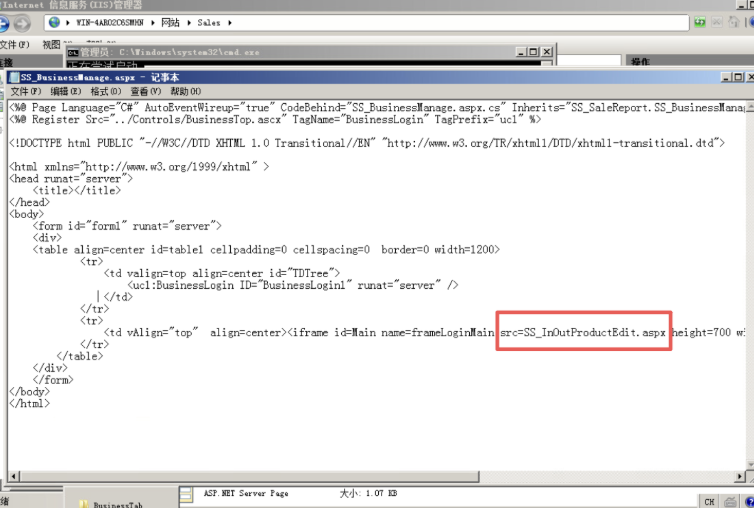Minimize the cmd.exe window

(522, 52)
